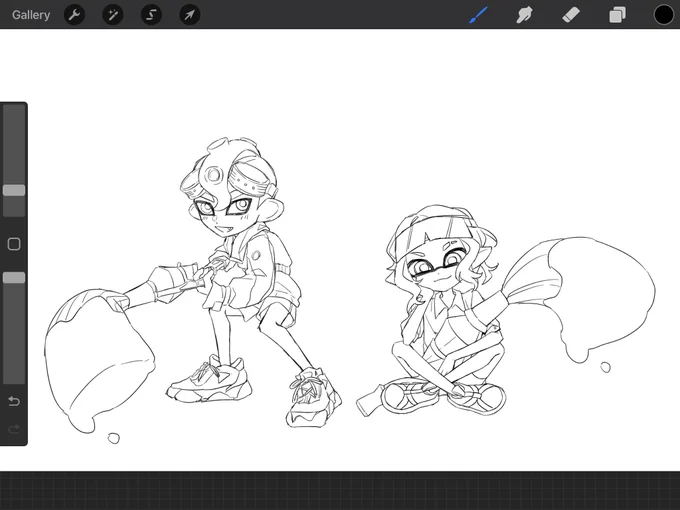Open the Actions wrench menu
Image resolution: width=680 pixels, height=510 pixels.
tap(74, 15)
